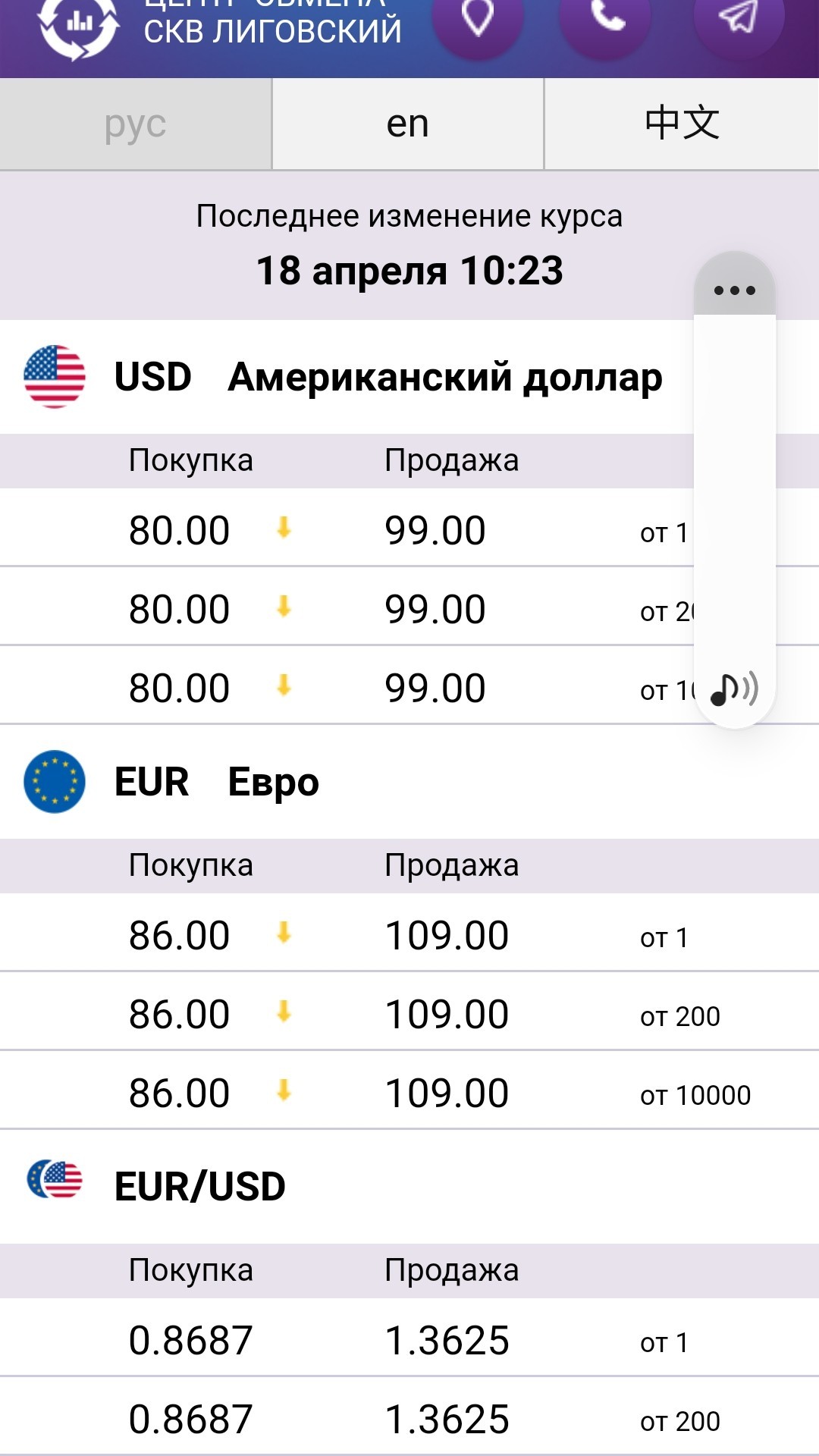Tap the location pin icon in header
Viewport: 819px width, 1456px height.
coord(478,17)
